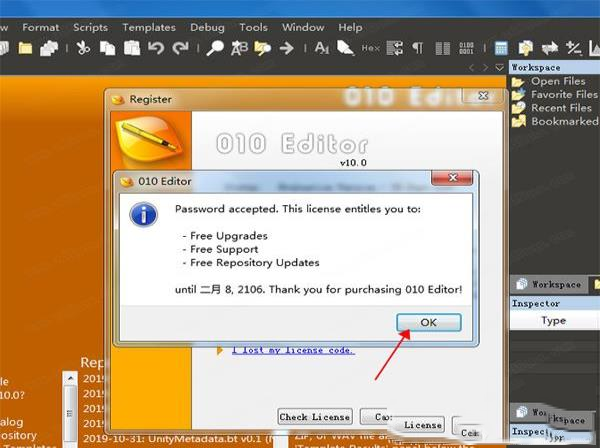Open the Scripts menu
Screen dimensions: 600x448
click(x=90, y=28)
